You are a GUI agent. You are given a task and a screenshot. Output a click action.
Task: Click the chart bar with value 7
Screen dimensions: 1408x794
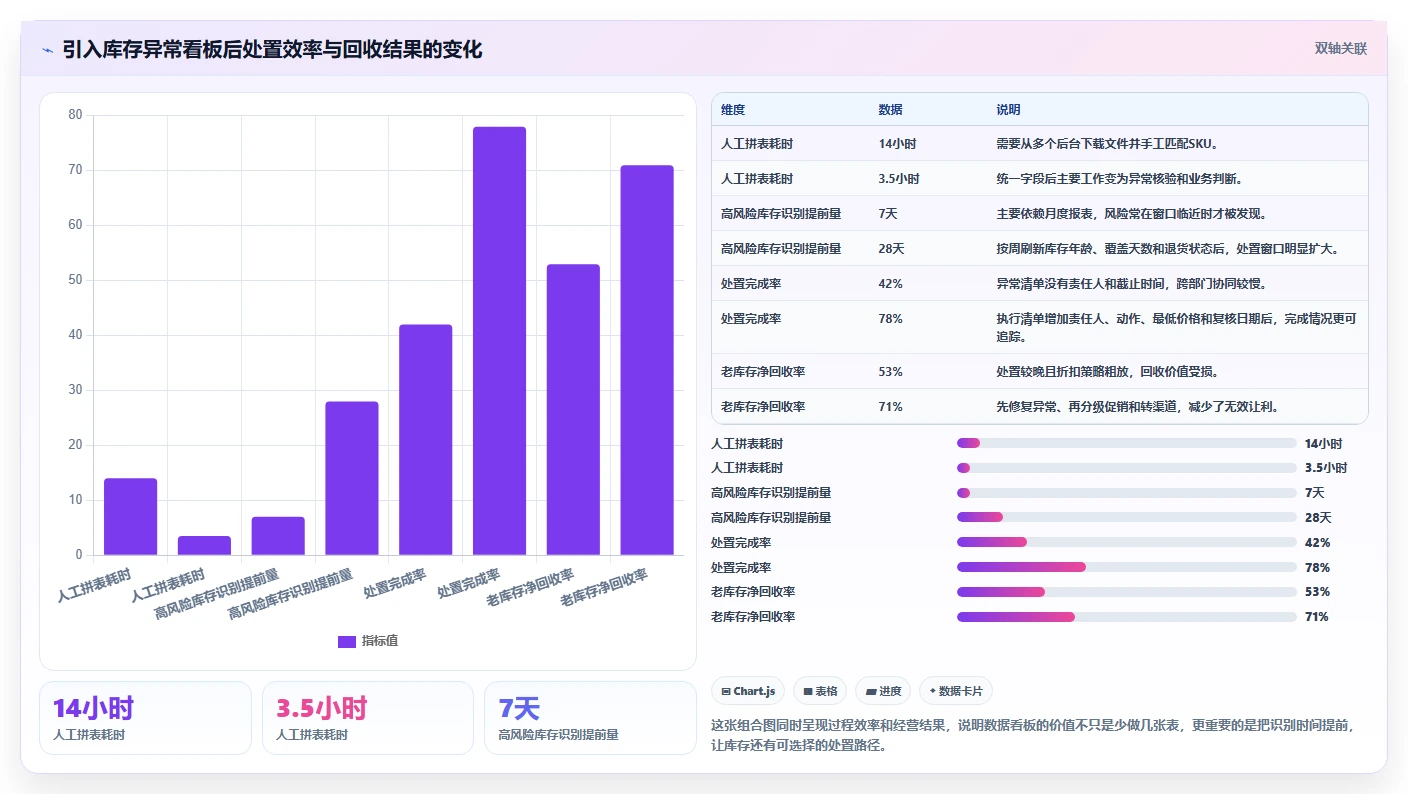point(278,536)
